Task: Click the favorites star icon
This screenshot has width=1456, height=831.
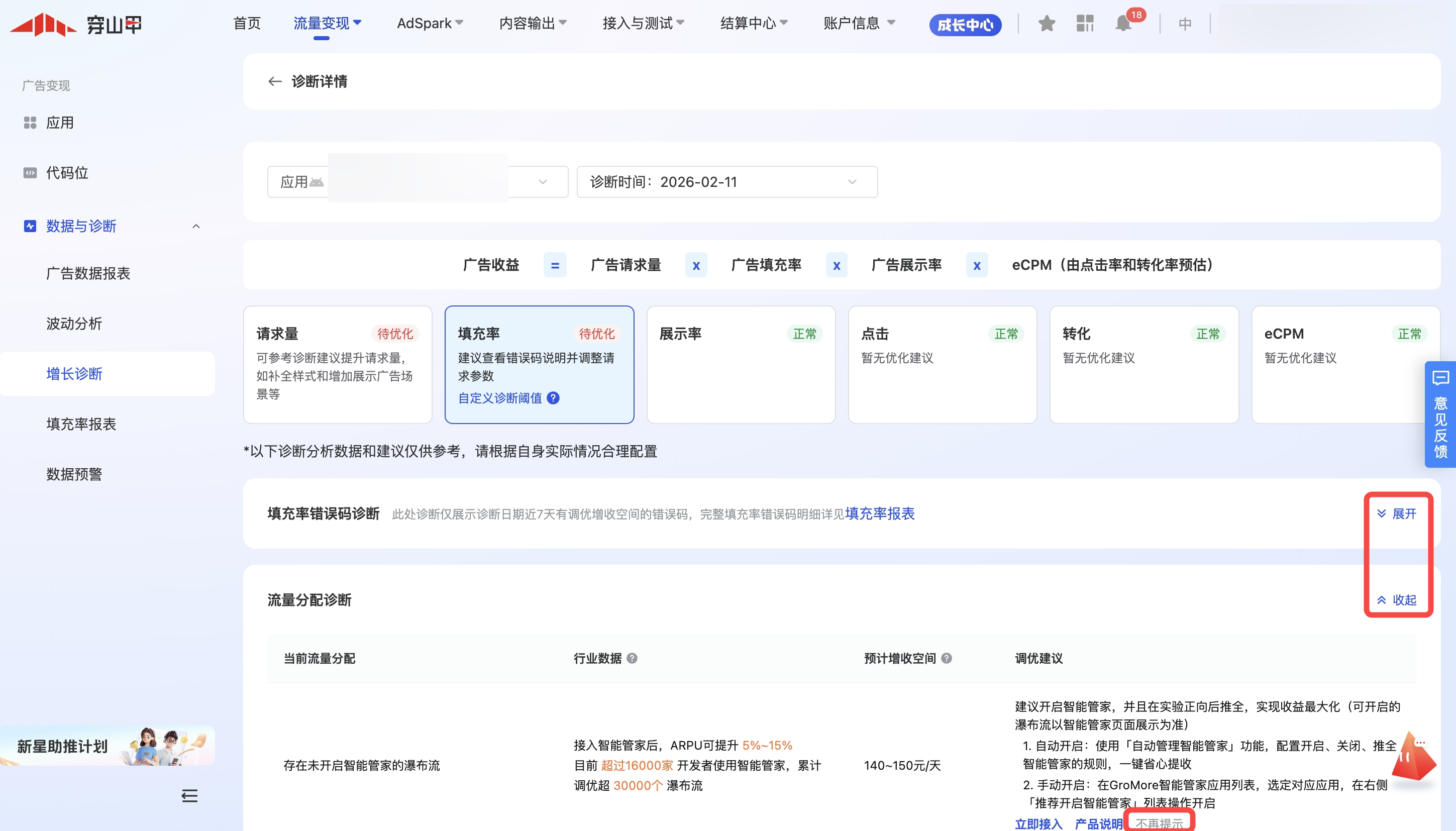Action: click(x=1046, y=24)
